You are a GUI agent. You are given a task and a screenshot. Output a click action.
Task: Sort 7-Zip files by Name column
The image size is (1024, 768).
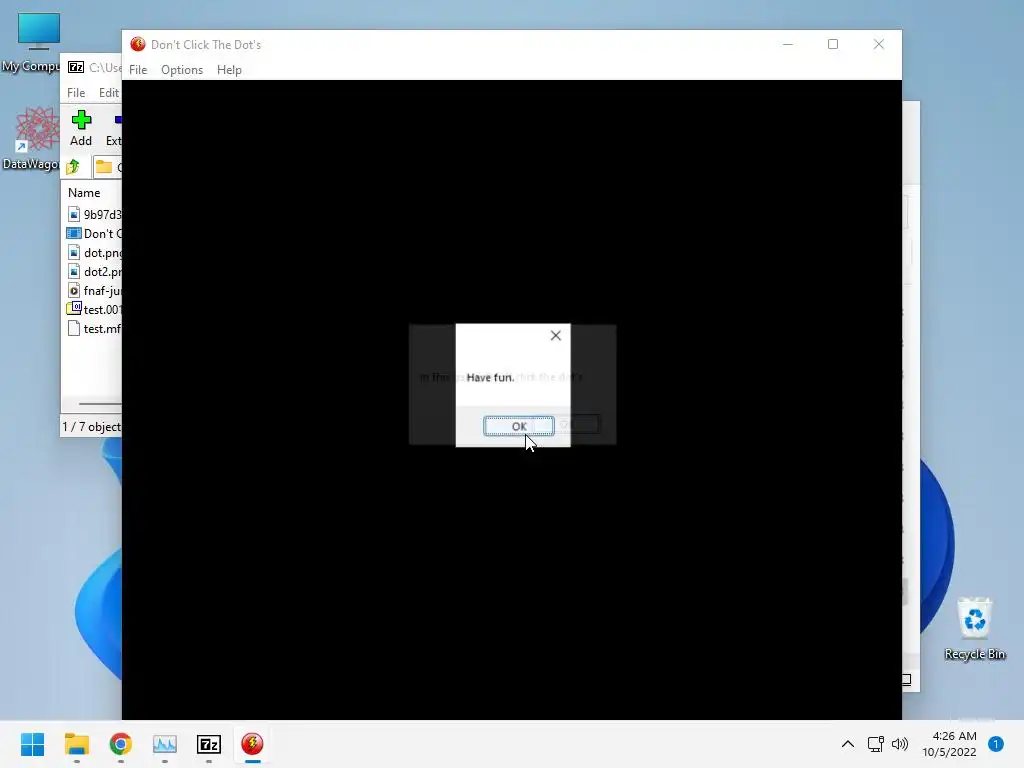[x=84, y=193]
